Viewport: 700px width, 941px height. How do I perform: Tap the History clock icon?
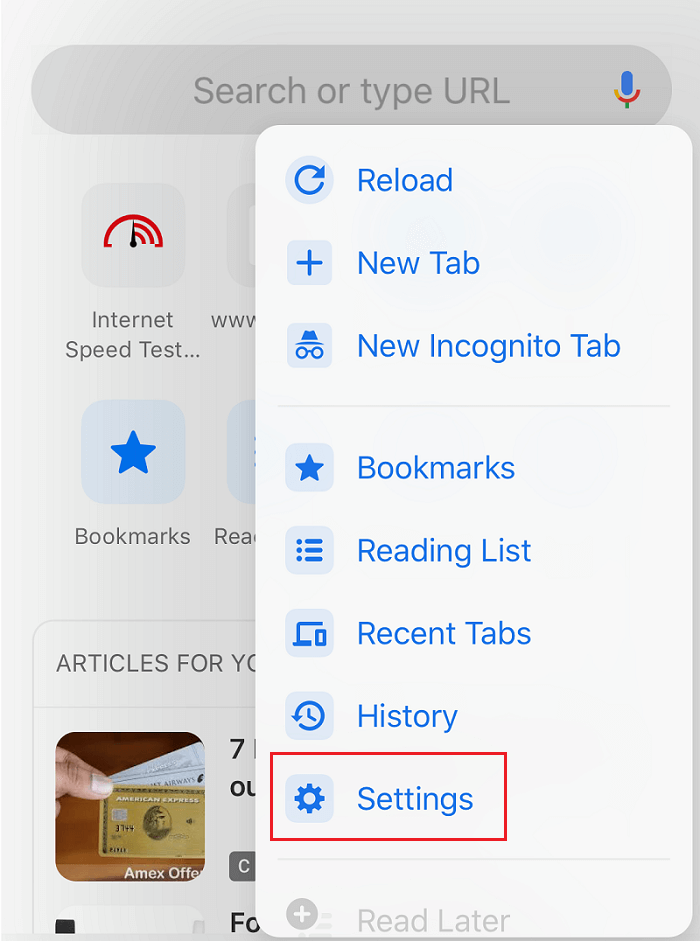(x=308, y=716)
